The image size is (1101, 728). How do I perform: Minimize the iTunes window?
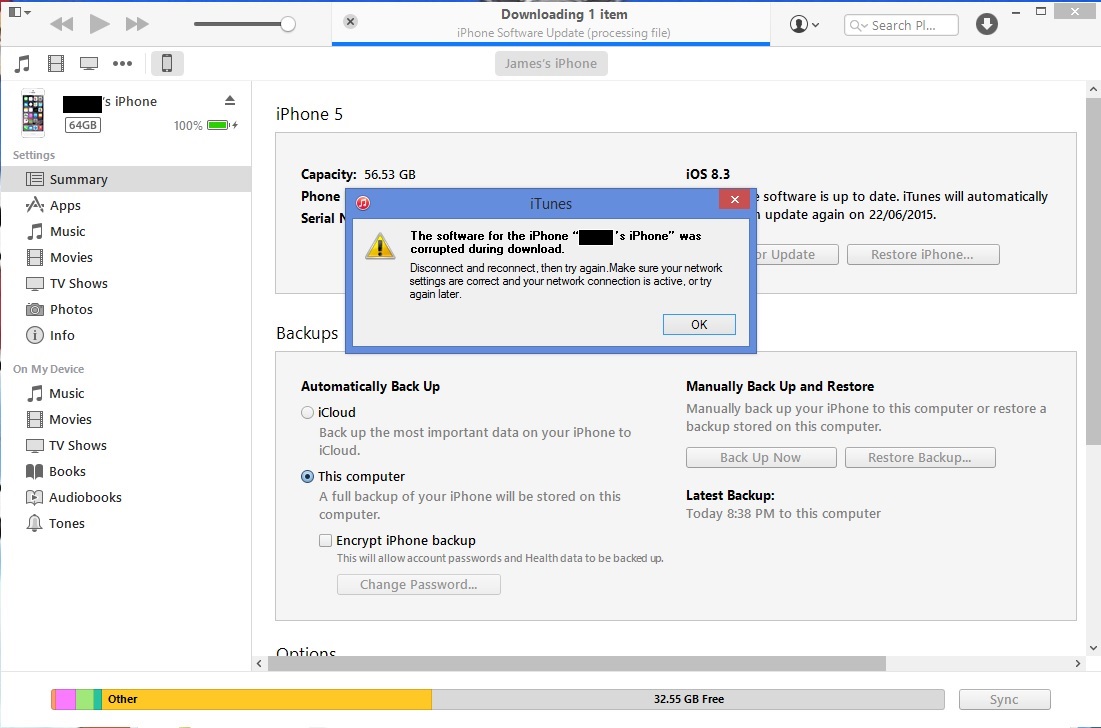click(1015, 13)
